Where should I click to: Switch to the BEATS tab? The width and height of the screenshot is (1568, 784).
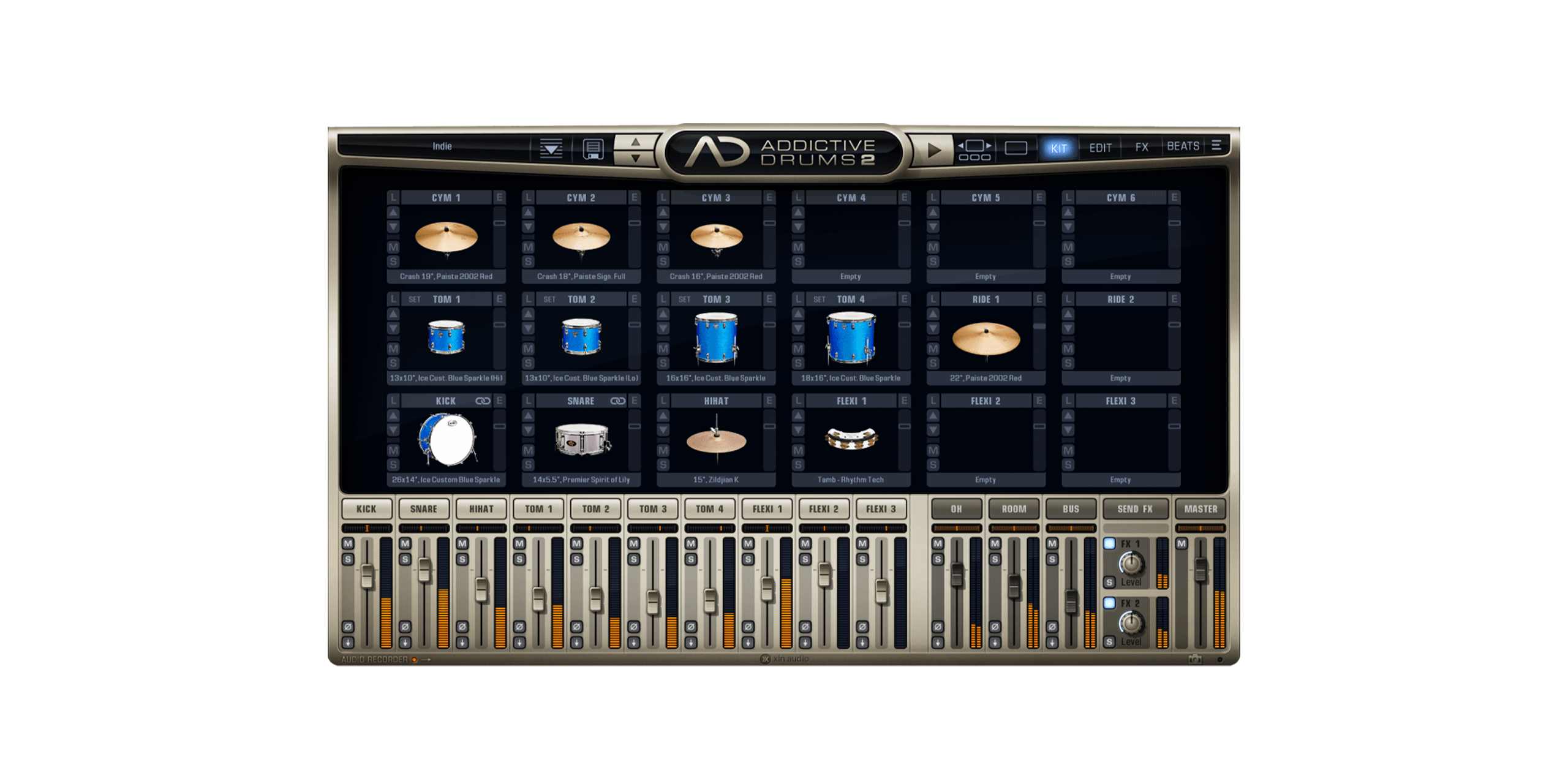click(1182, 146)
